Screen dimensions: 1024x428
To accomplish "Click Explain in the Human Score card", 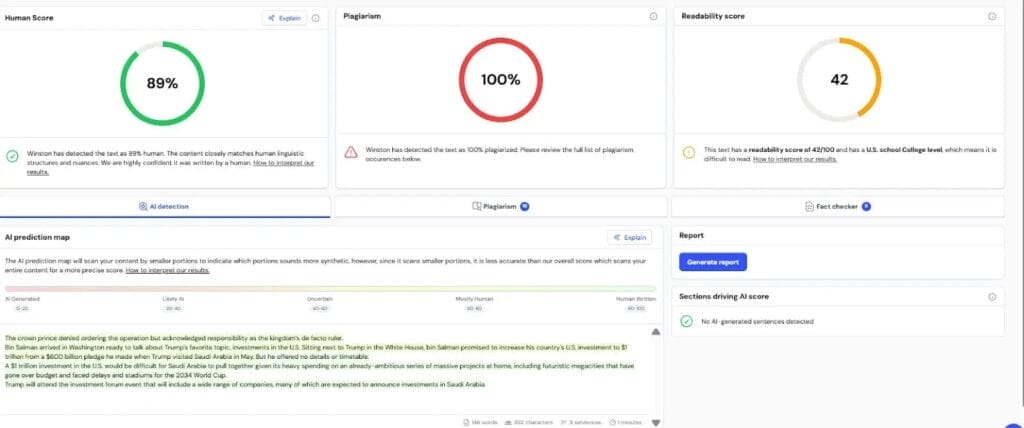I will click(284, 18).
